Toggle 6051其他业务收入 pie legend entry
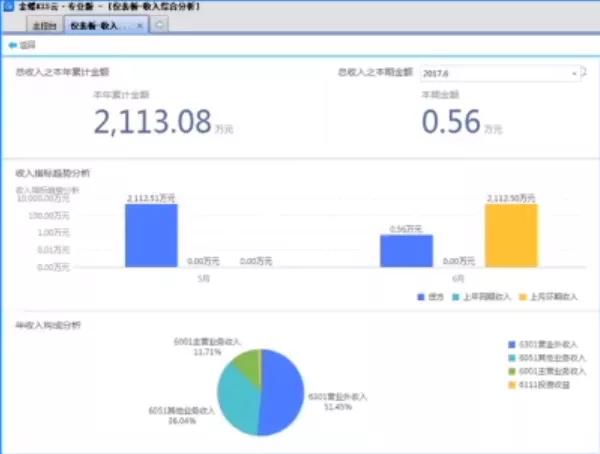600x454 pixels. pyautogui.click(x=543, y=357)
